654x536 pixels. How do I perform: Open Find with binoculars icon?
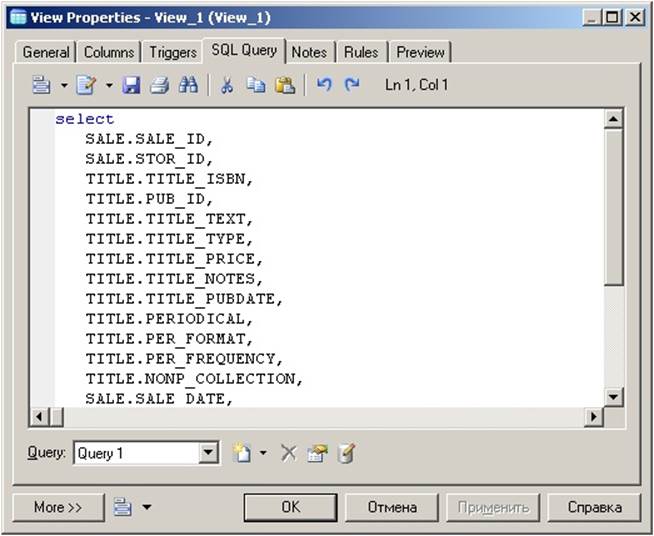tap(189, 85)
